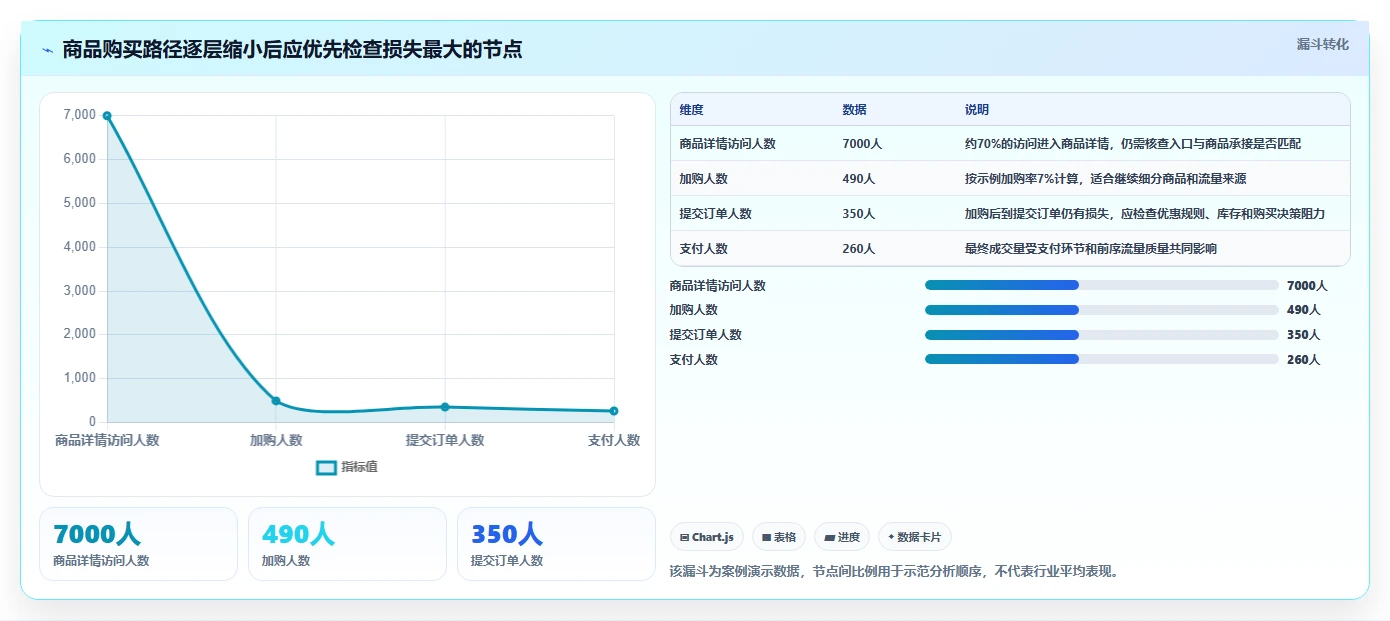Click the footer note 该漏斗为案例演示数据

click(894, 572)
